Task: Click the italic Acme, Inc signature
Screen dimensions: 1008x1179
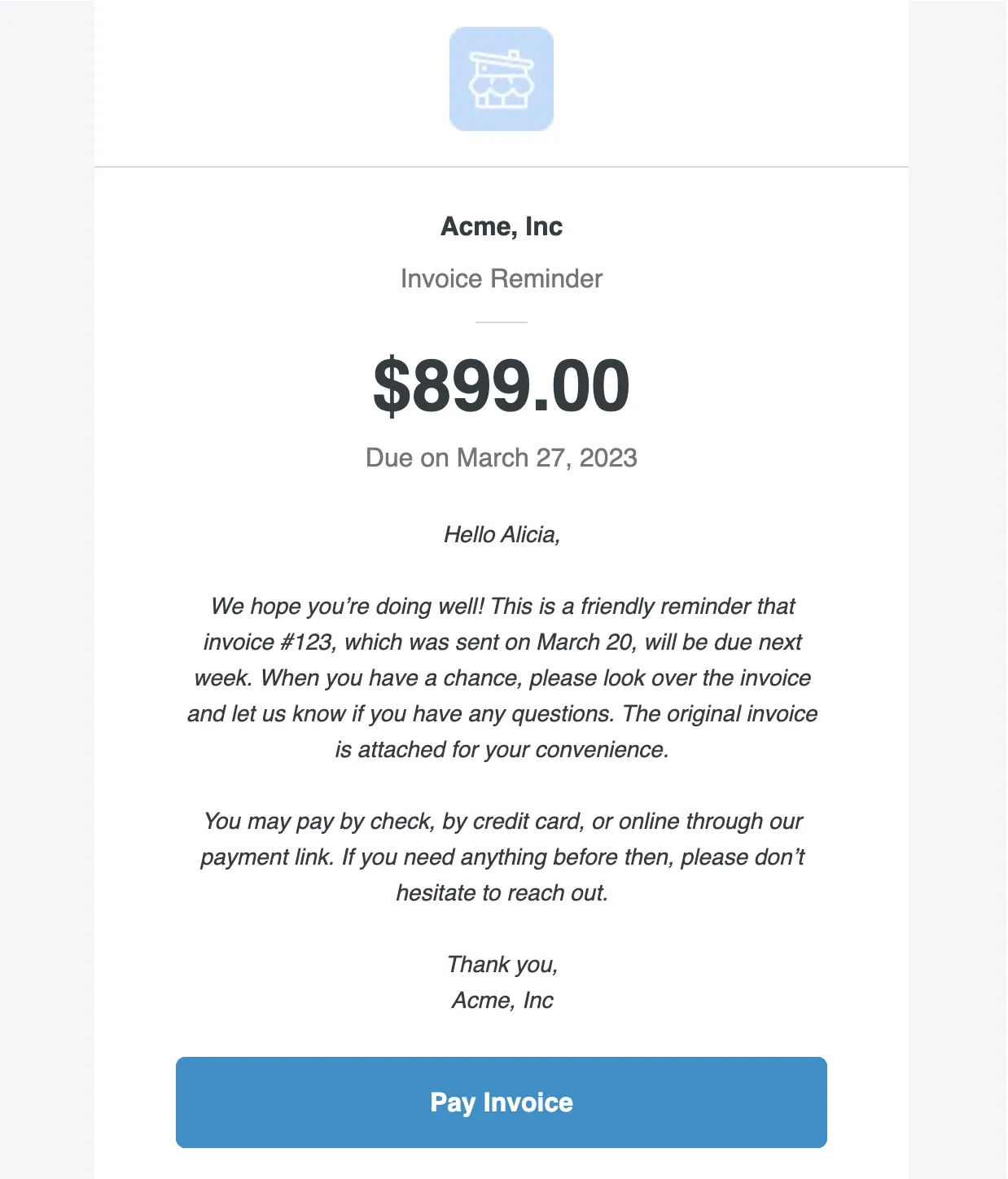Action: 502,1000
